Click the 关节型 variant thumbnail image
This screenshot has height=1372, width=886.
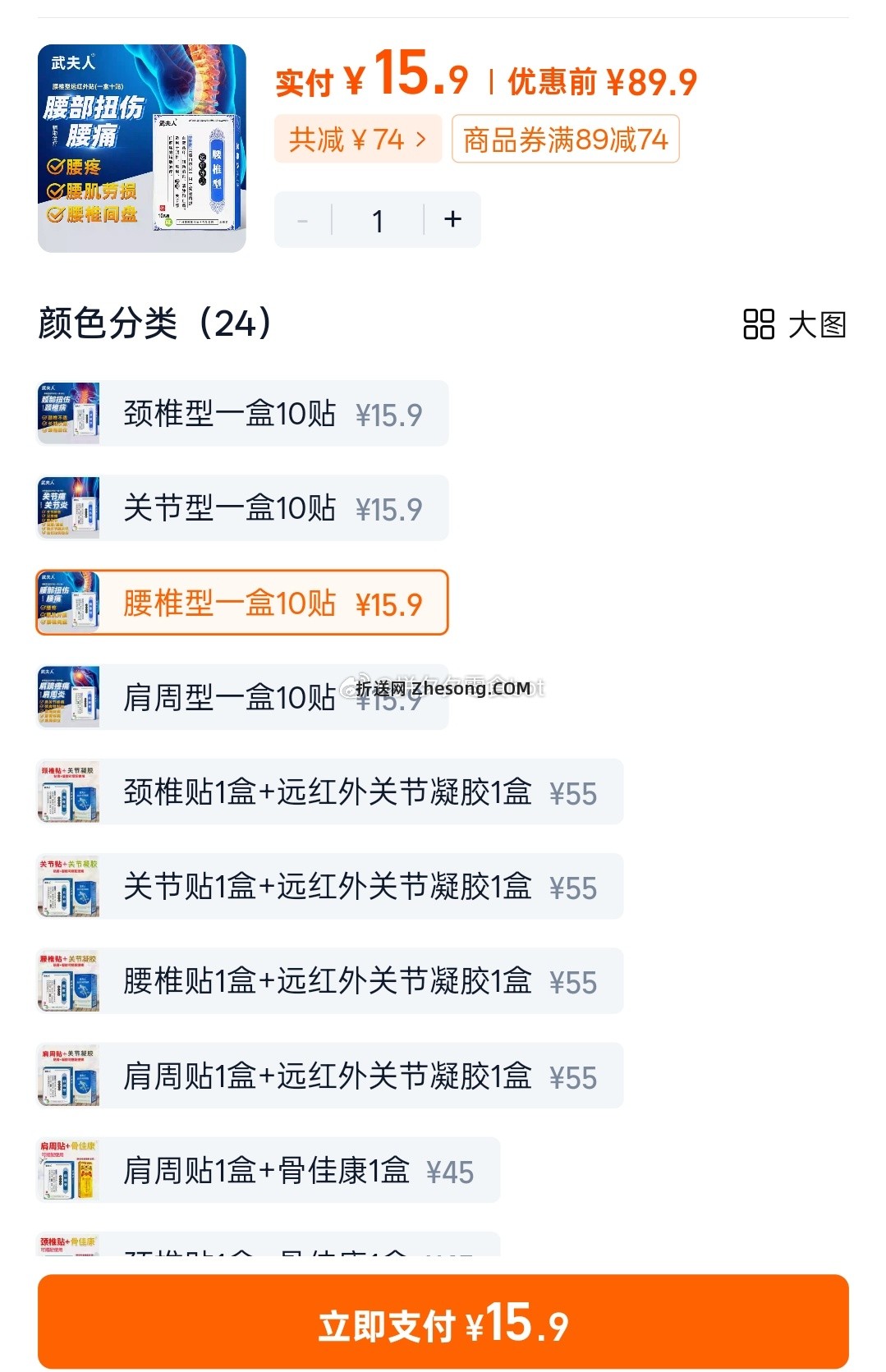[67, 507]
